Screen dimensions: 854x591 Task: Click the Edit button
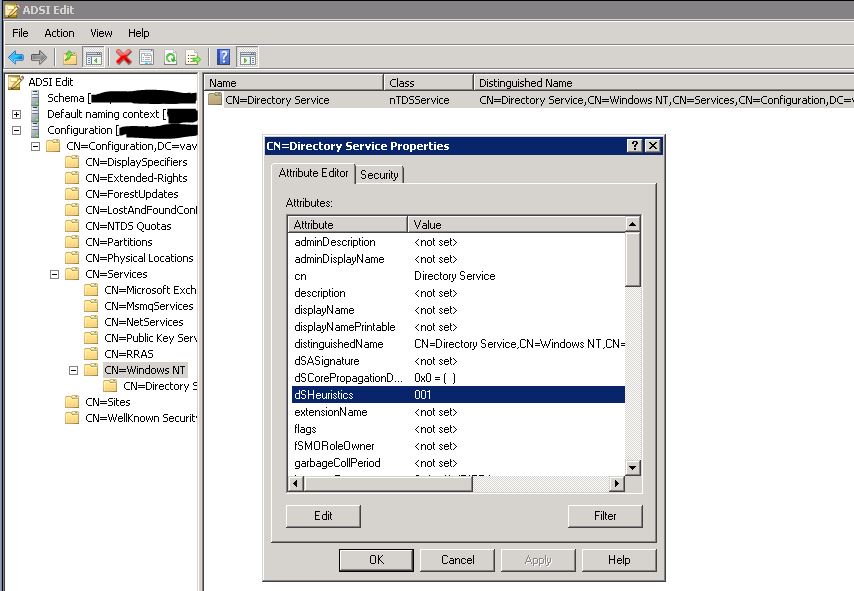point(324,516)
